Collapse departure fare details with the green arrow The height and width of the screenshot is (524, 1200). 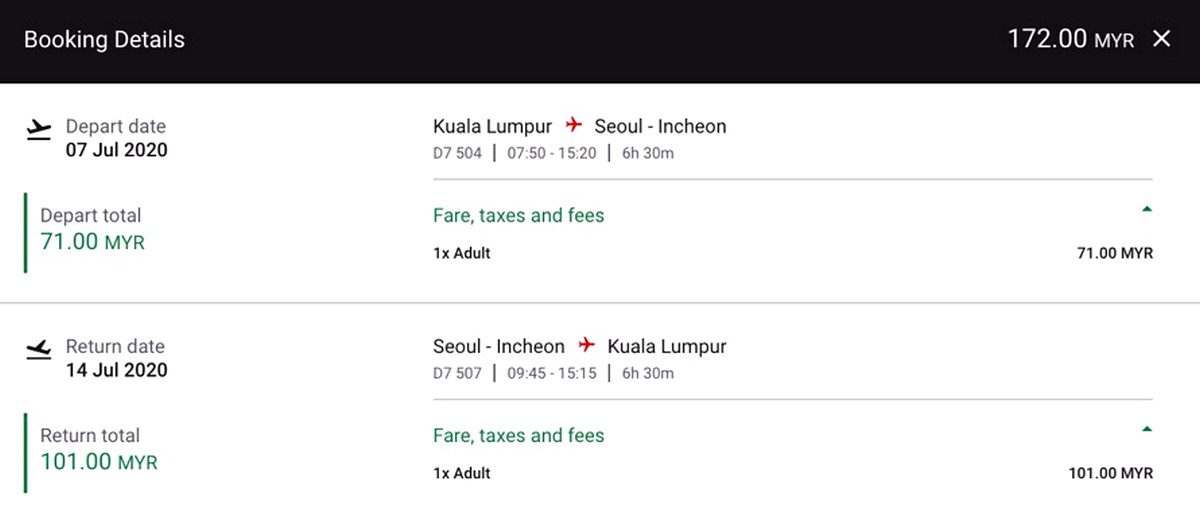1146,209
